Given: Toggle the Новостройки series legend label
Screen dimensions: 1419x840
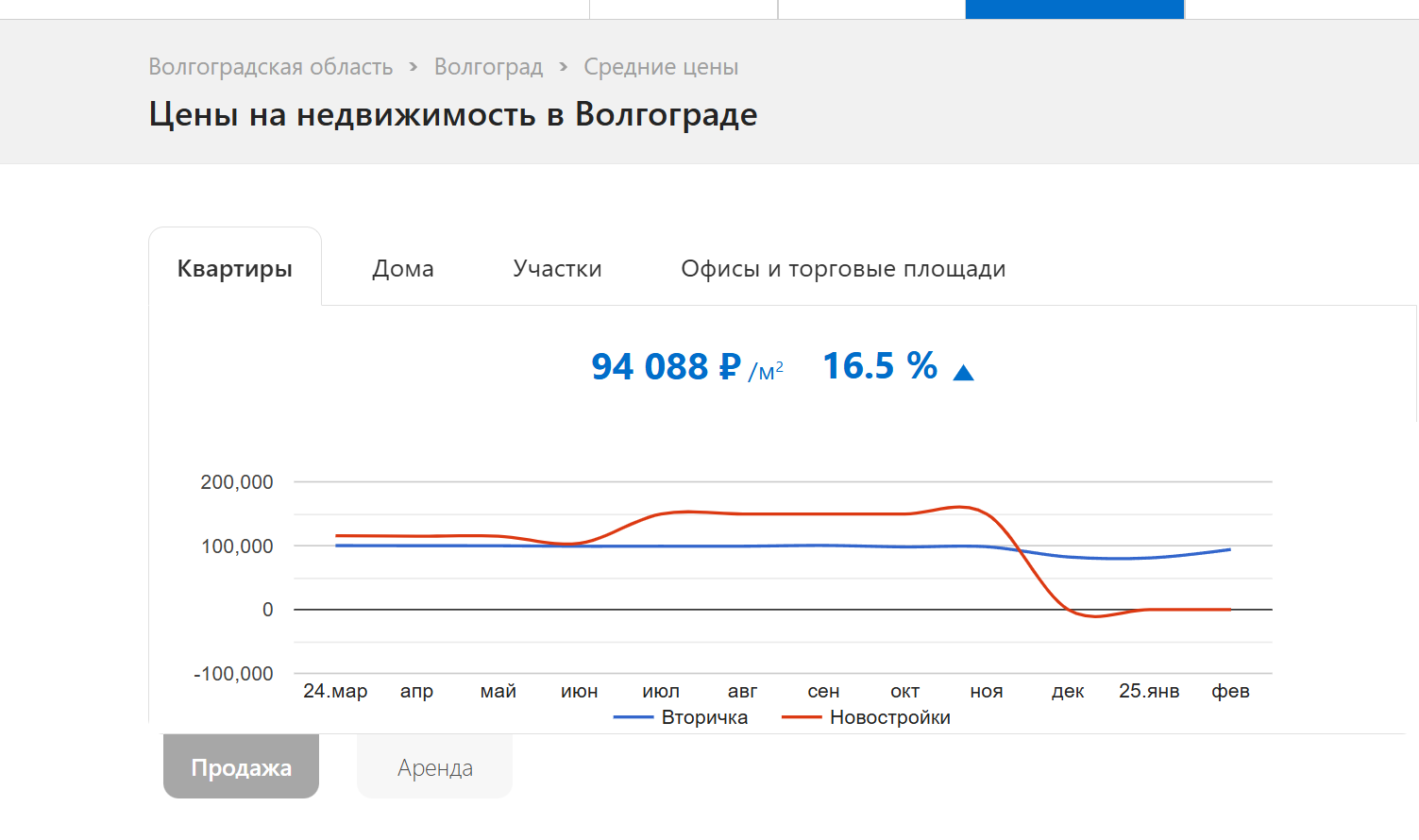Looking at the screenshot, I should 889,718.
